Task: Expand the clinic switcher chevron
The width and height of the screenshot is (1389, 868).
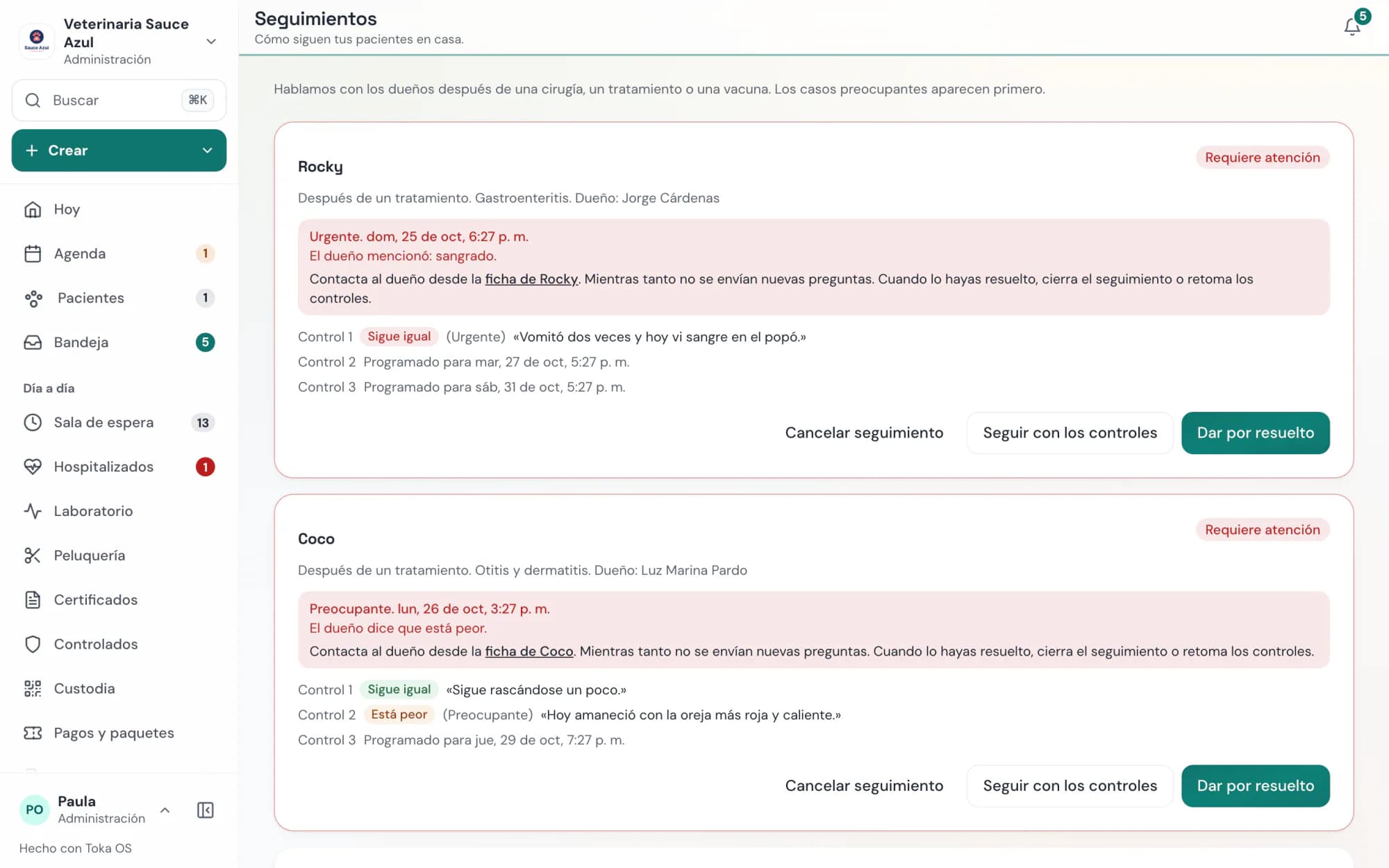Action: (x=211, y=42)
